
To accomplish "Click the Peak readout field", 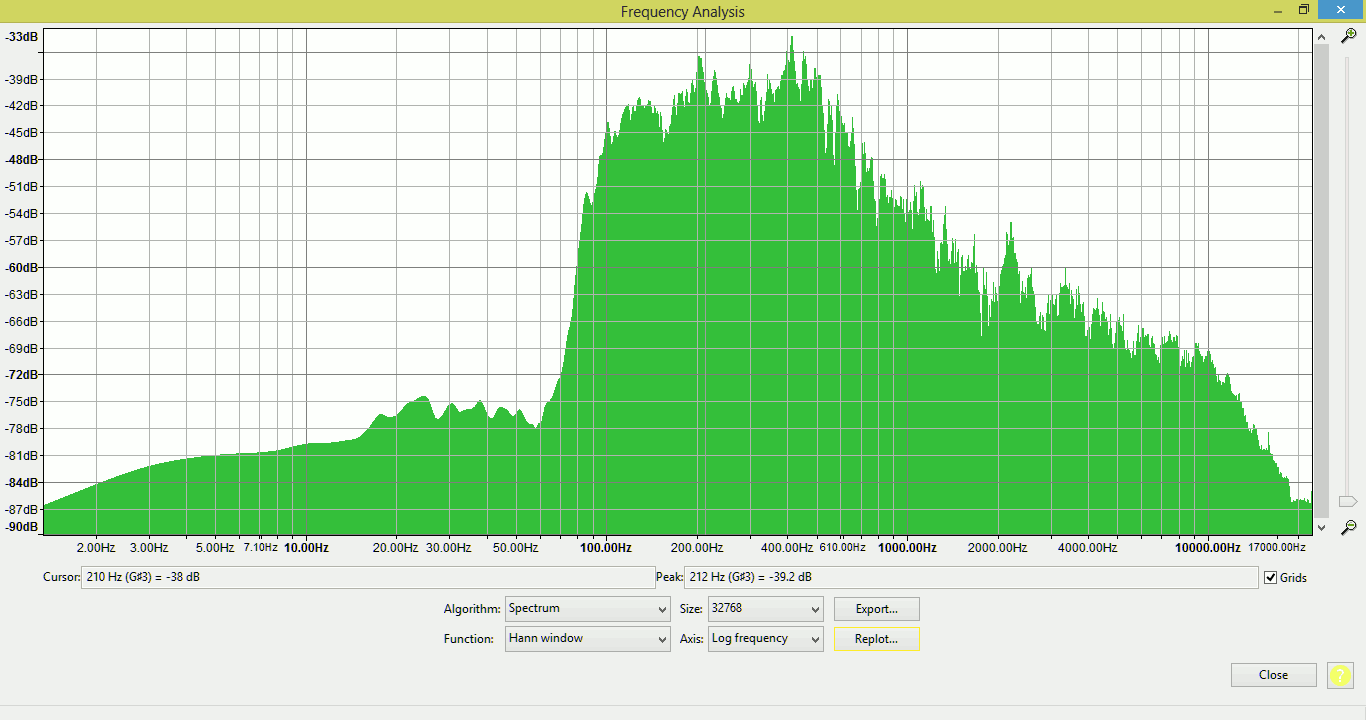I will point(971,577).
